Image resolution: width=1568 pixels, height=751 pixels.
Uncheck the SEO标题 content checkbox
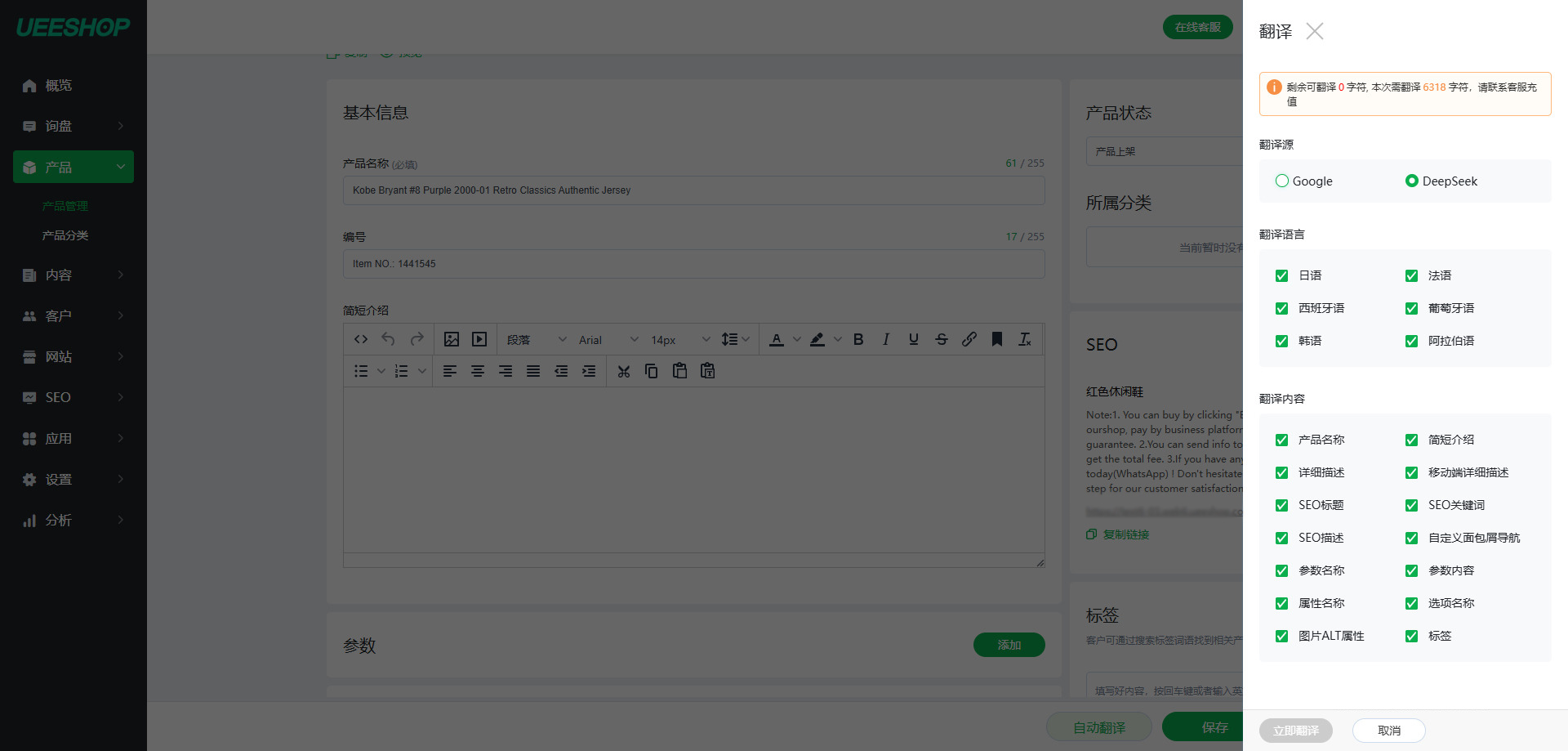pos(1282,505)
